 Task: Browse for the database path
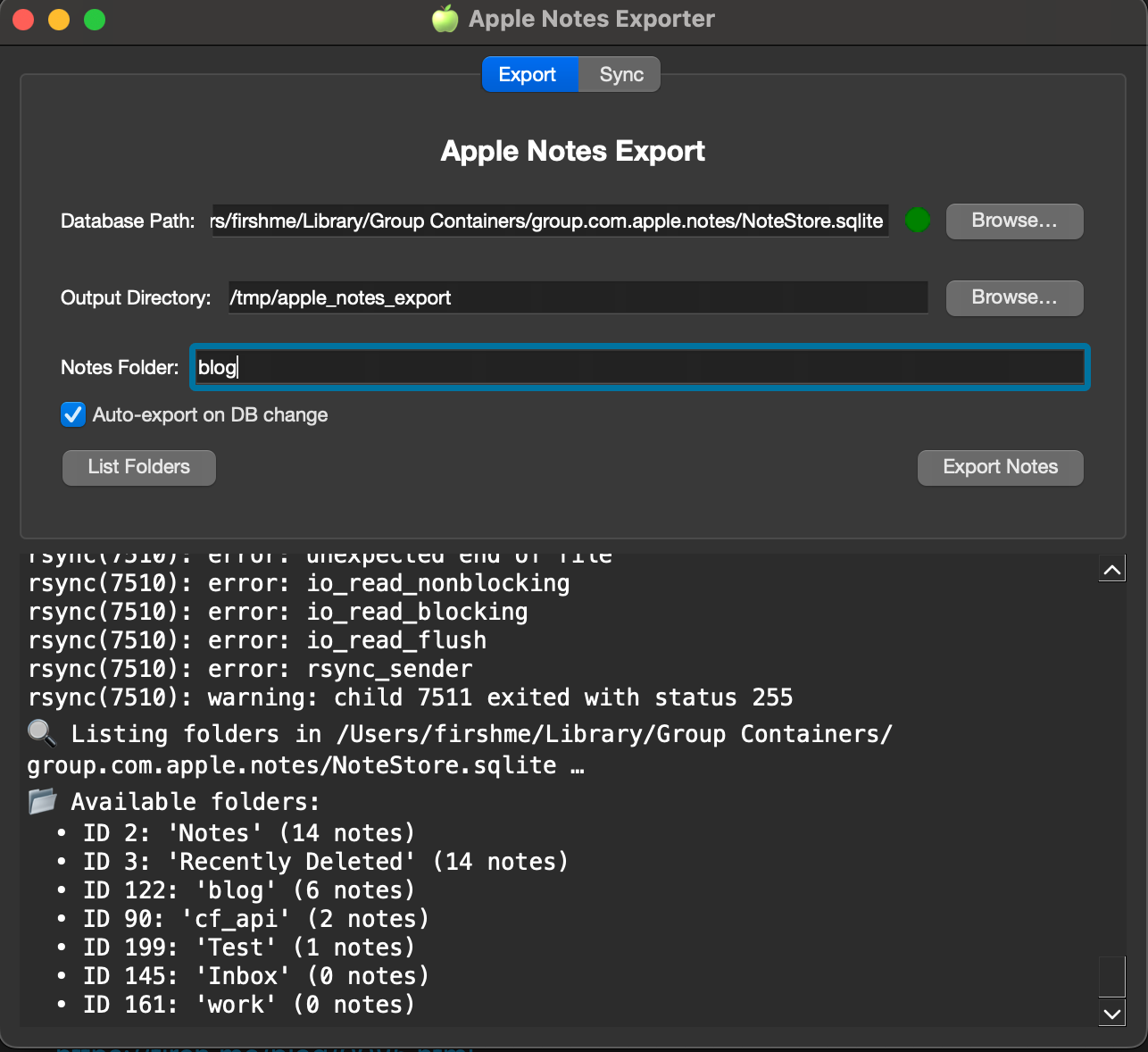[1014, 221]
